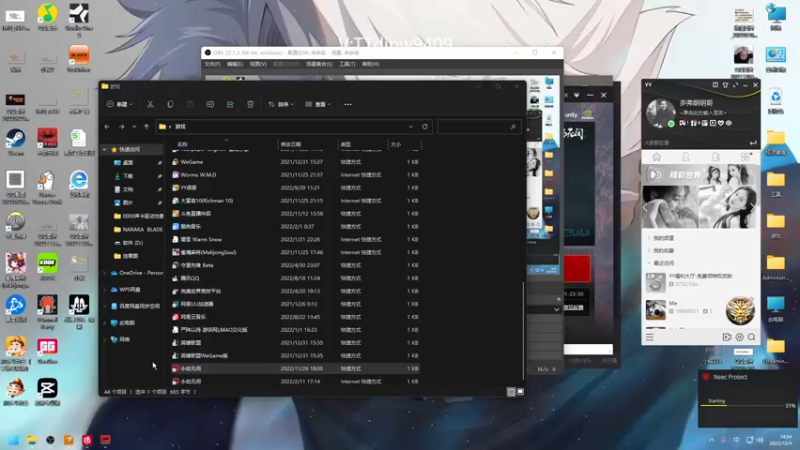This screenshot has width=800, height=450.
Task: Open the File menu in OBS window
Action: point(212,64)
